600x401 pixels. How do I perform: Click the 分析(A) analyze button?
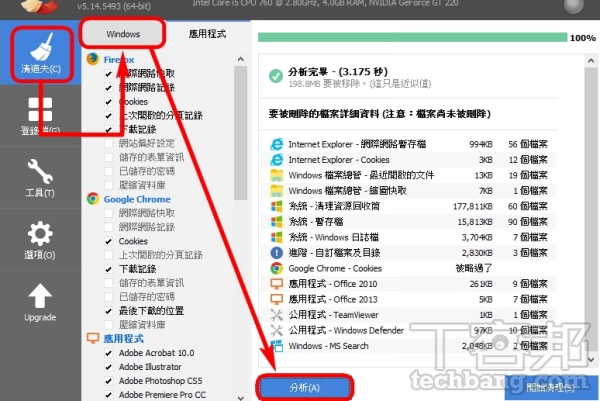(x=305, y=388)
